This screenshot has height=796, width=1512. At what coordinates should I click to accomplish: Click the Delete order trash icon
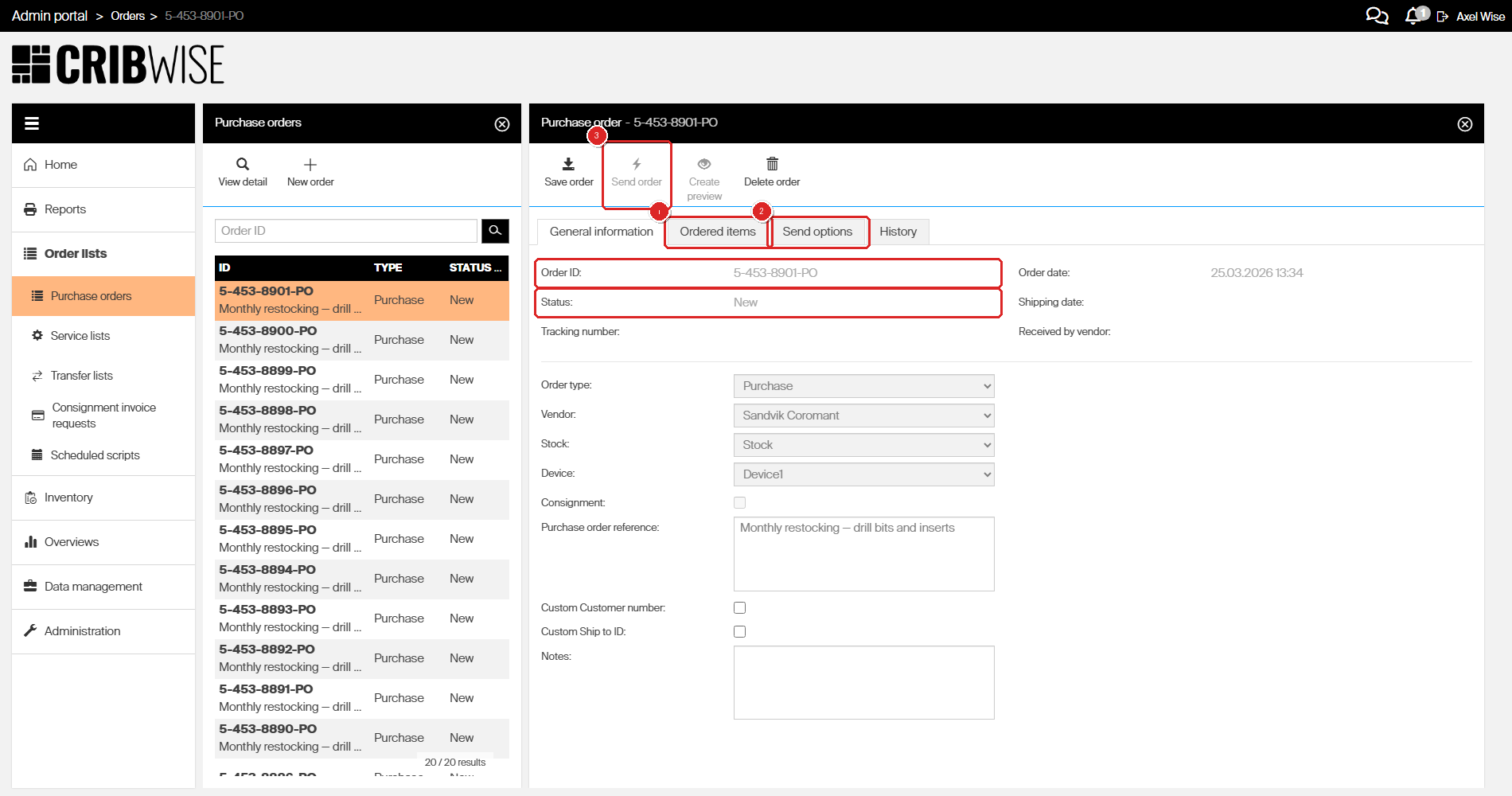pyautogui.click(x=772, y=164)
